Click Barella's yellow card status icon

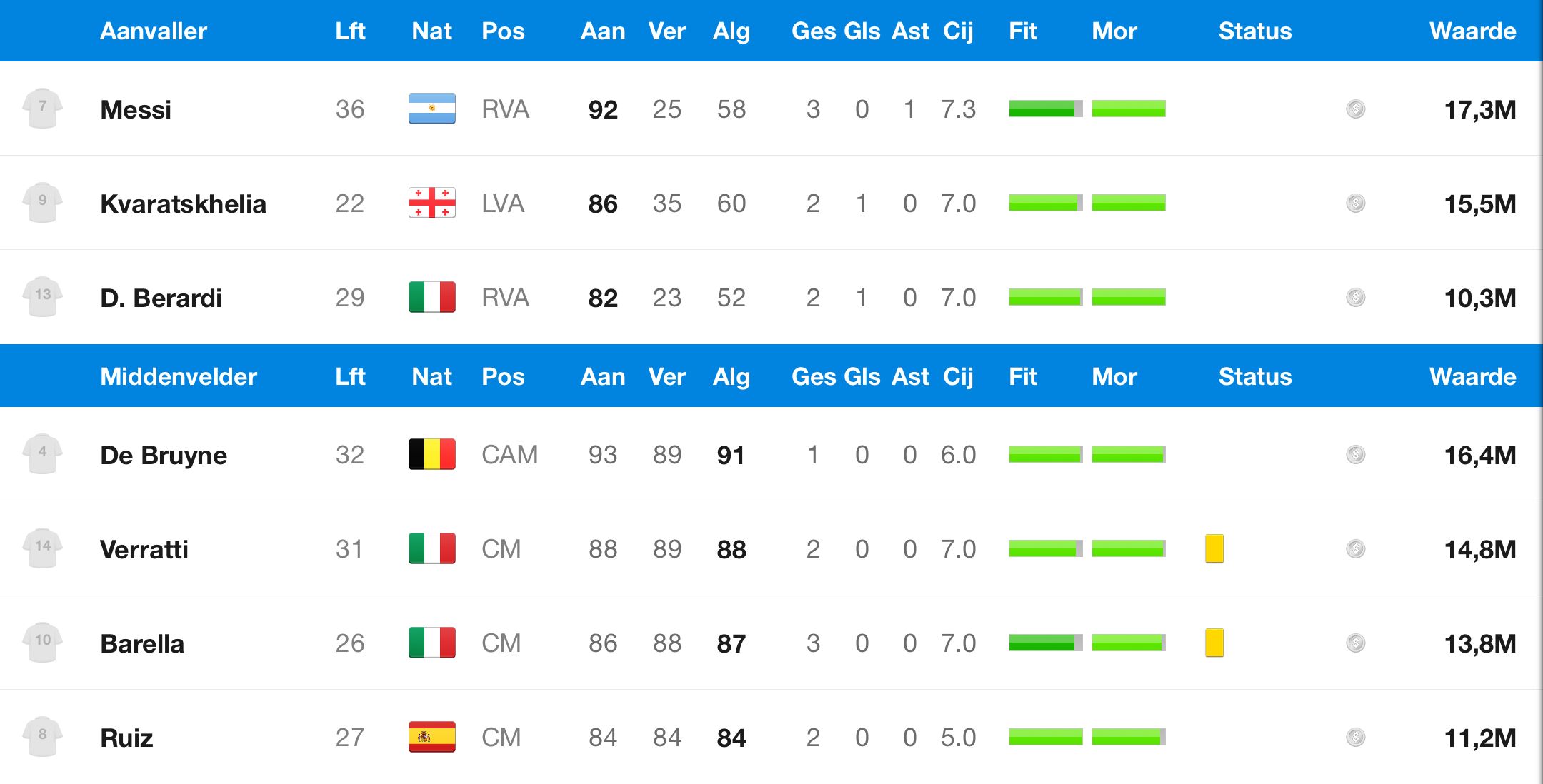pos(1214,643)
